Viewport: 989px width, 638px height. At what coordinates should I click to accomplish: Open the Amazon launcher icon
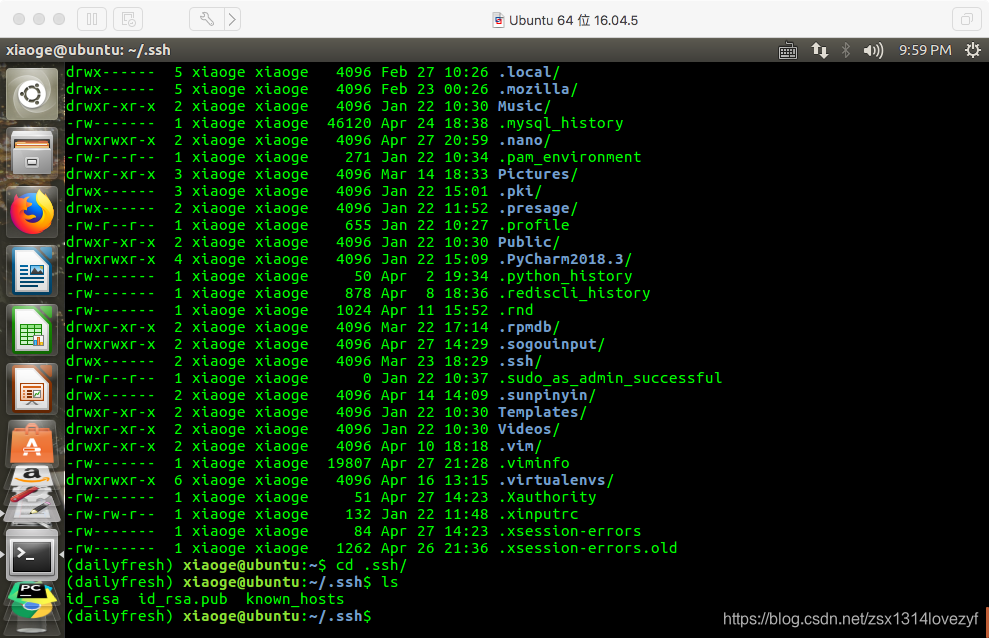pyautogui.click(x=32, y=476)
